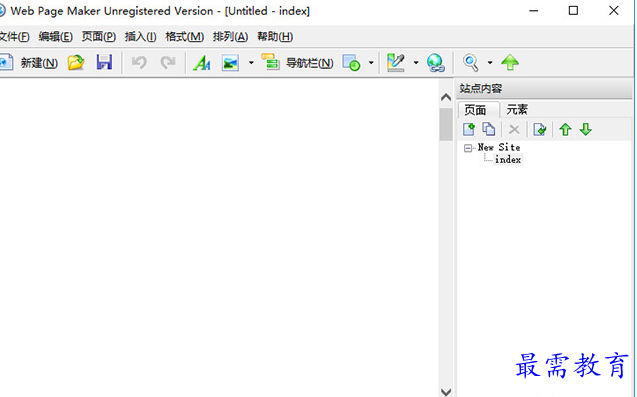The image size is (637, 397).
Task: Open the Edit (编辑) menu
Action: coord(56,37)
